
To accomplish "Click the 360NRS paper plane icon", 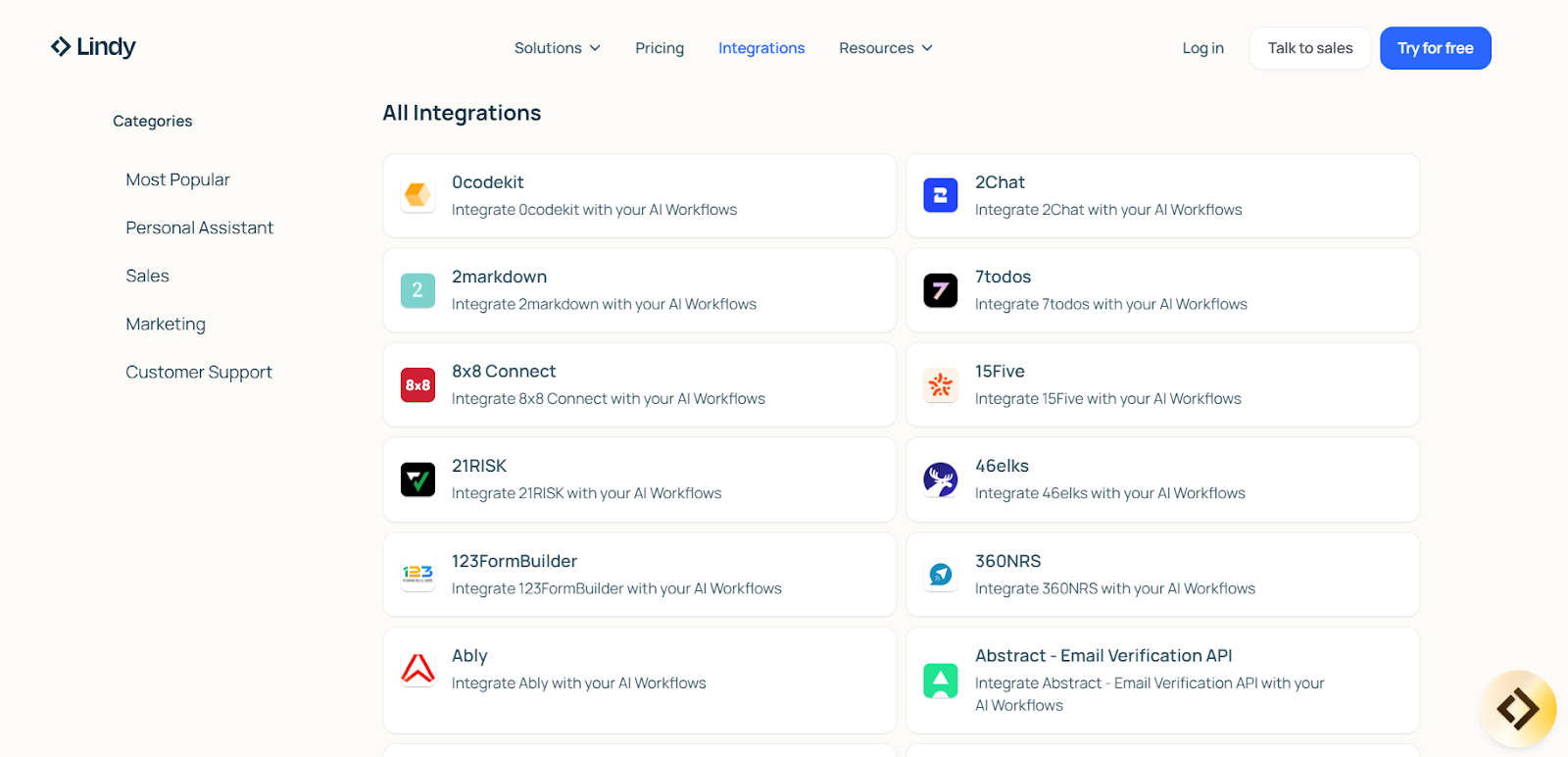I will 941,574.
